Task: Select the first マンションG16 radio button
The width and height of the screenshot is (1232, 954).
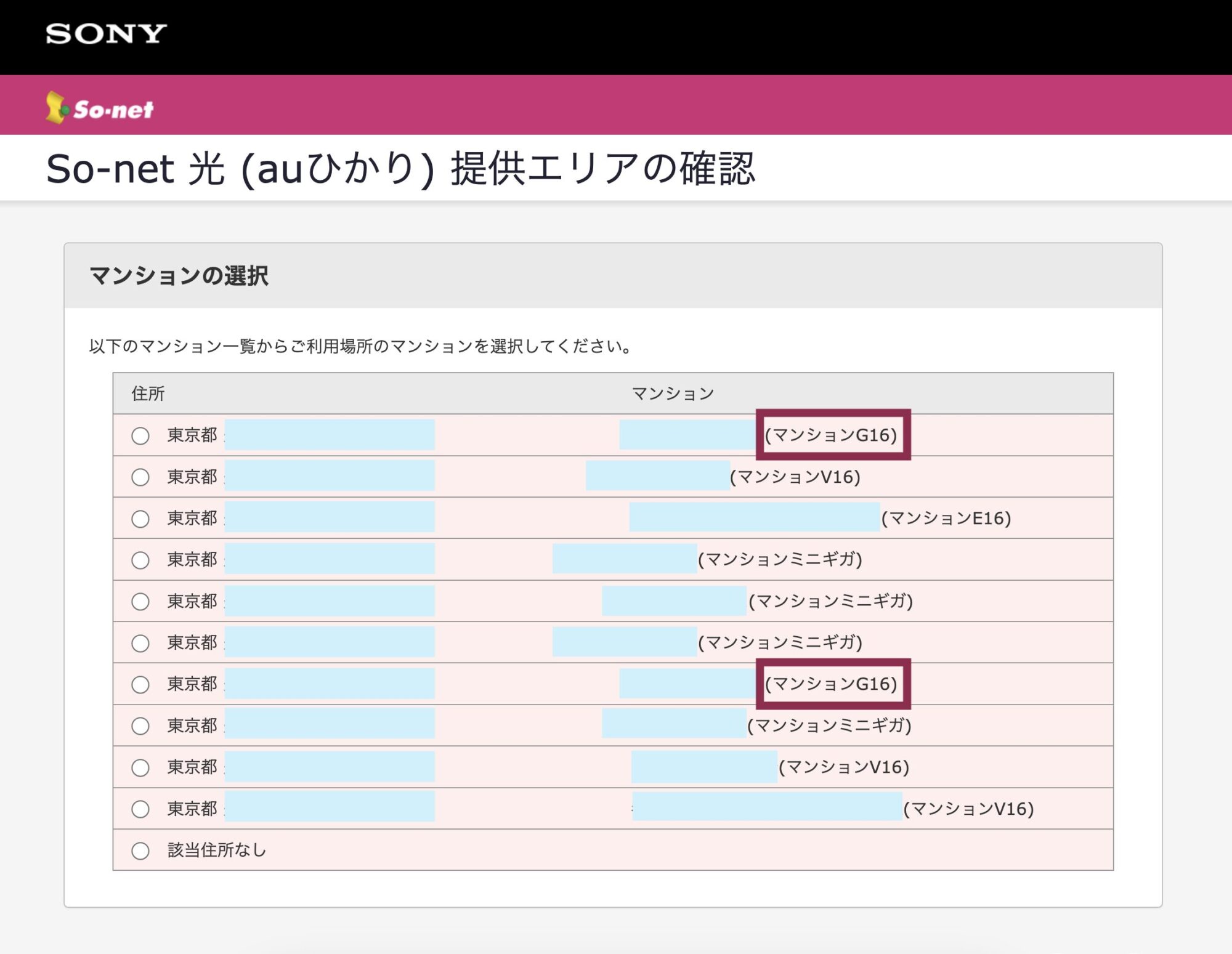Action: tap(140, 435)
